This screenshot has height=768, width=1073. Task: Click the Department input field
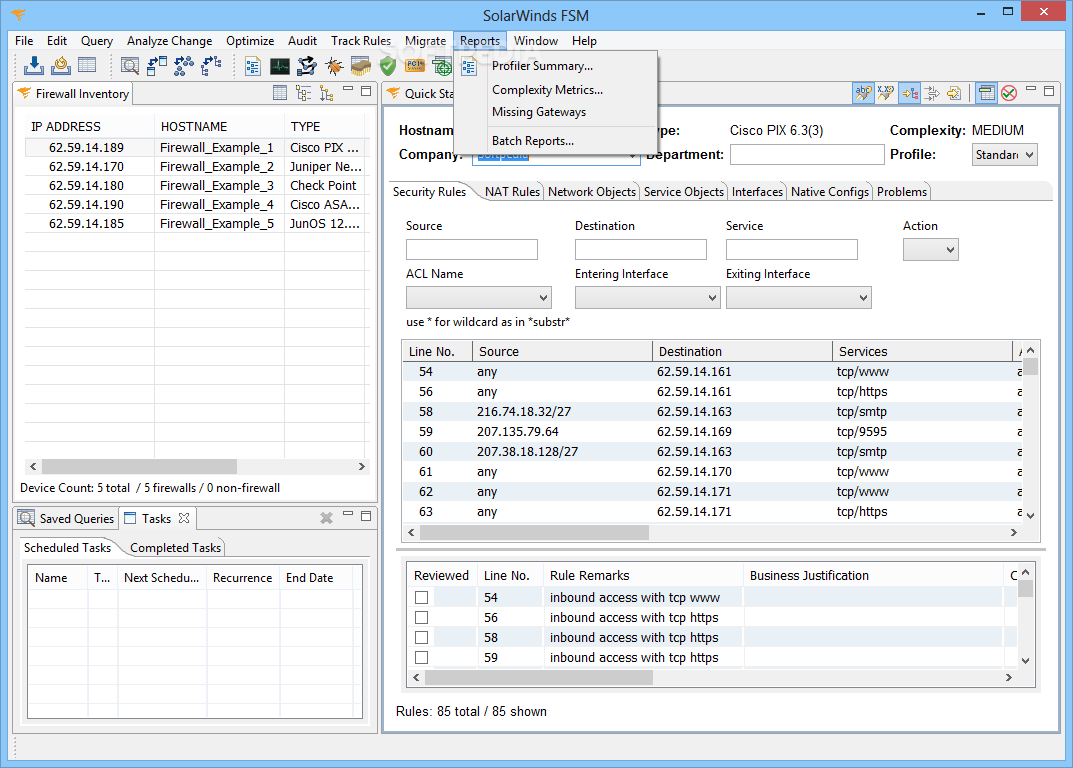tap(807, 155)
